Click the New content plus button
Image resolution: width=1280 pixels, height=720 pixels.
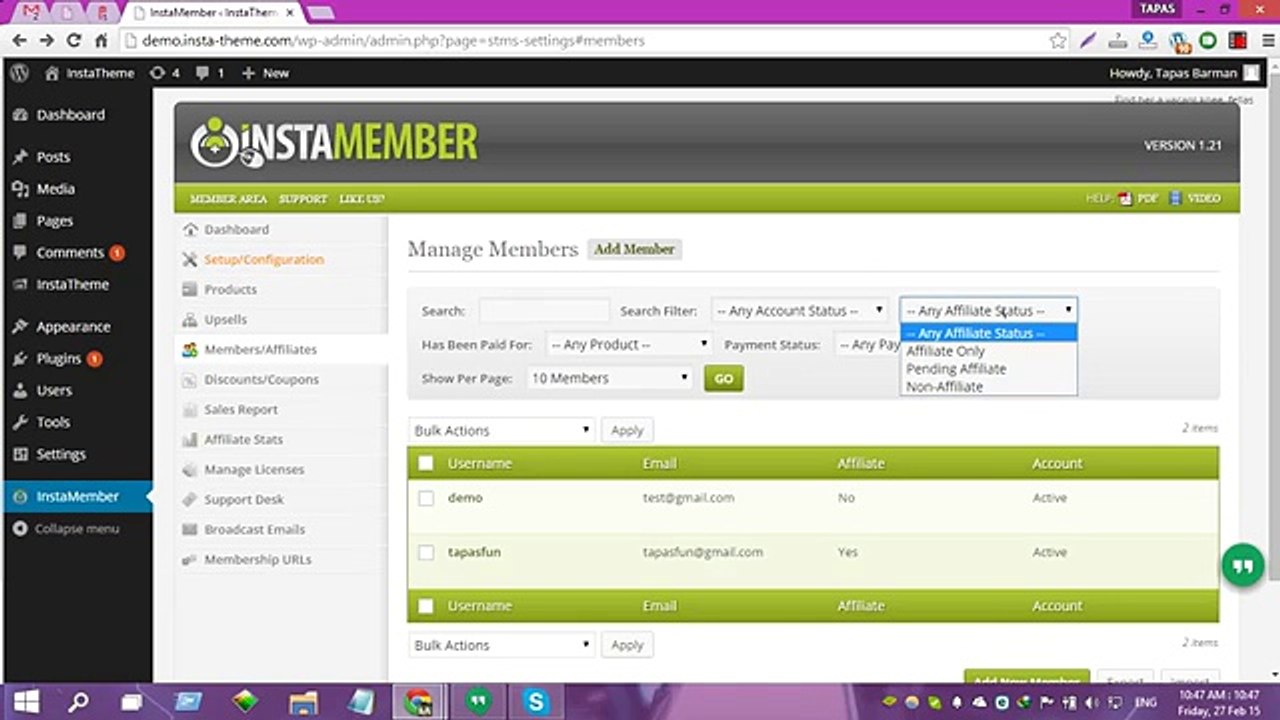pos(265,73)
